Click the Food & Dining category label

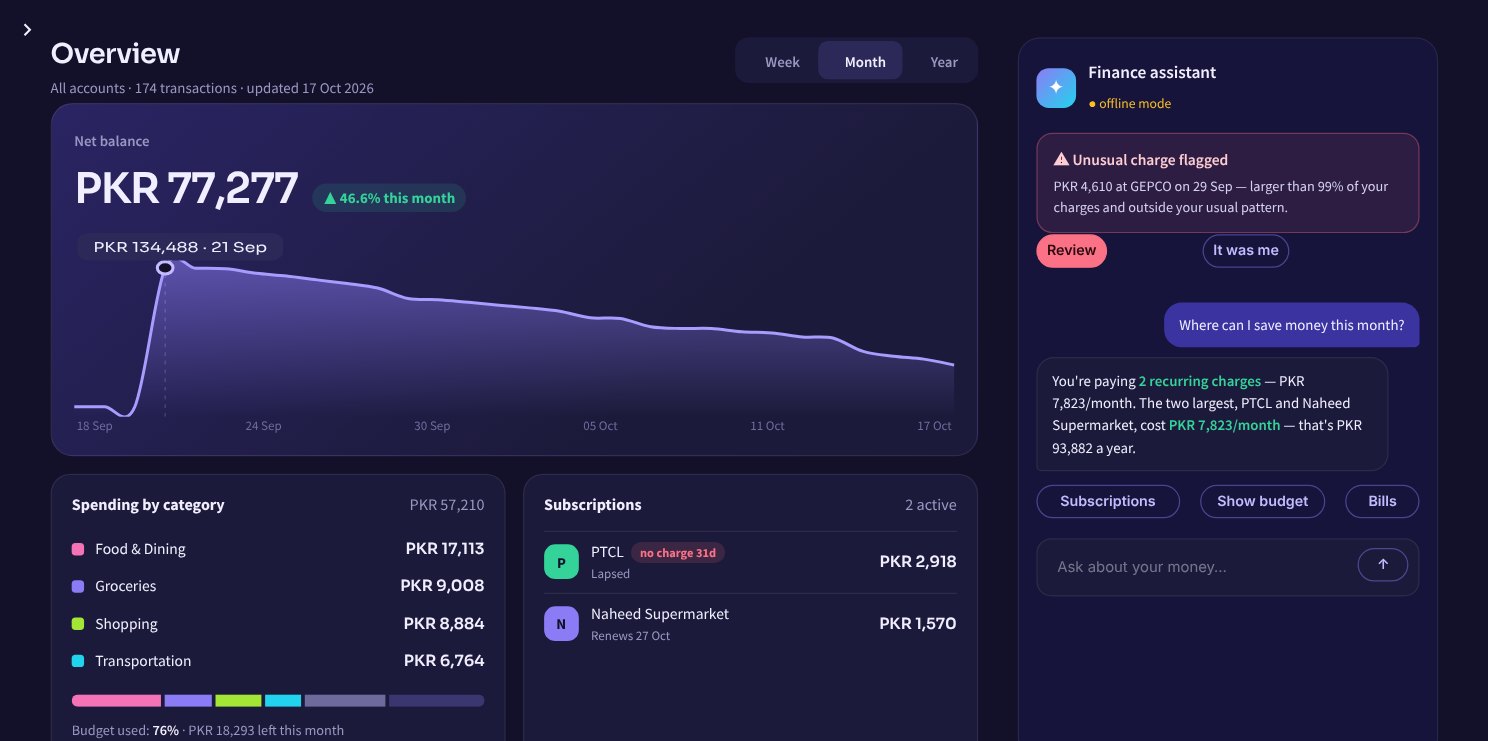point(140,549)
